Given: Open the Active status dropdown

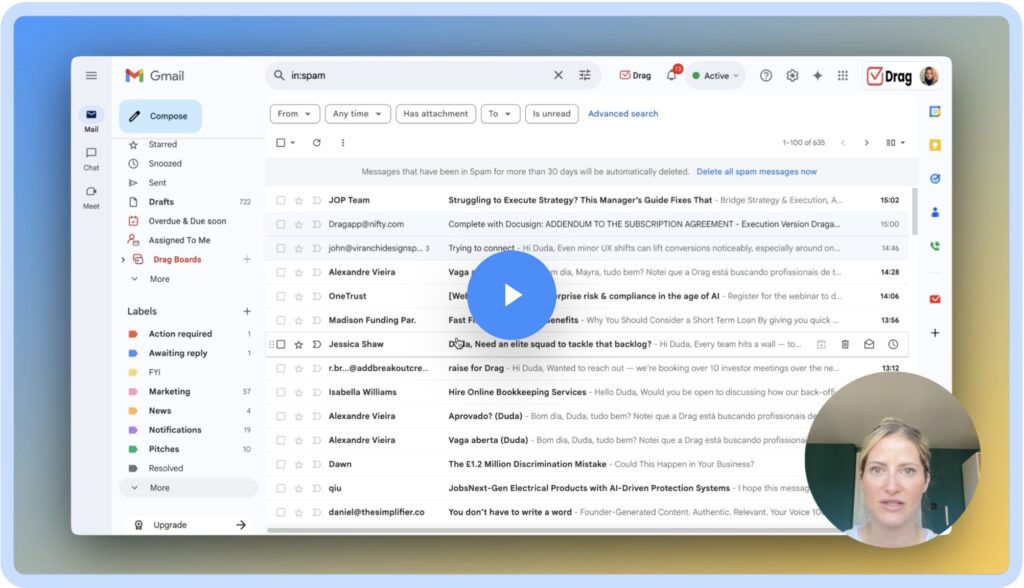Looking at the screenshot, I should click(x=715, y=76).
